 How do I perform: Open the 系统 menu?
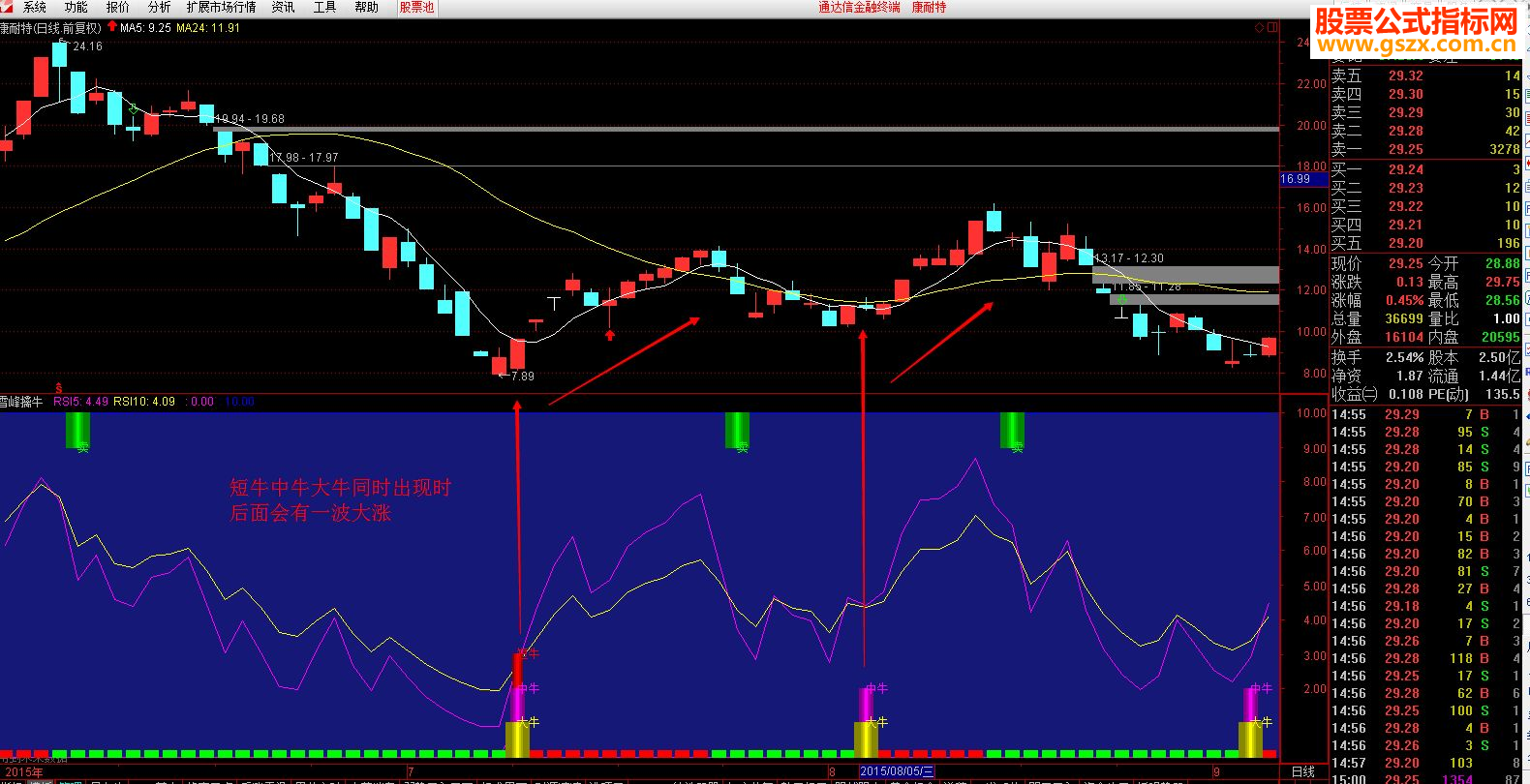35,7
